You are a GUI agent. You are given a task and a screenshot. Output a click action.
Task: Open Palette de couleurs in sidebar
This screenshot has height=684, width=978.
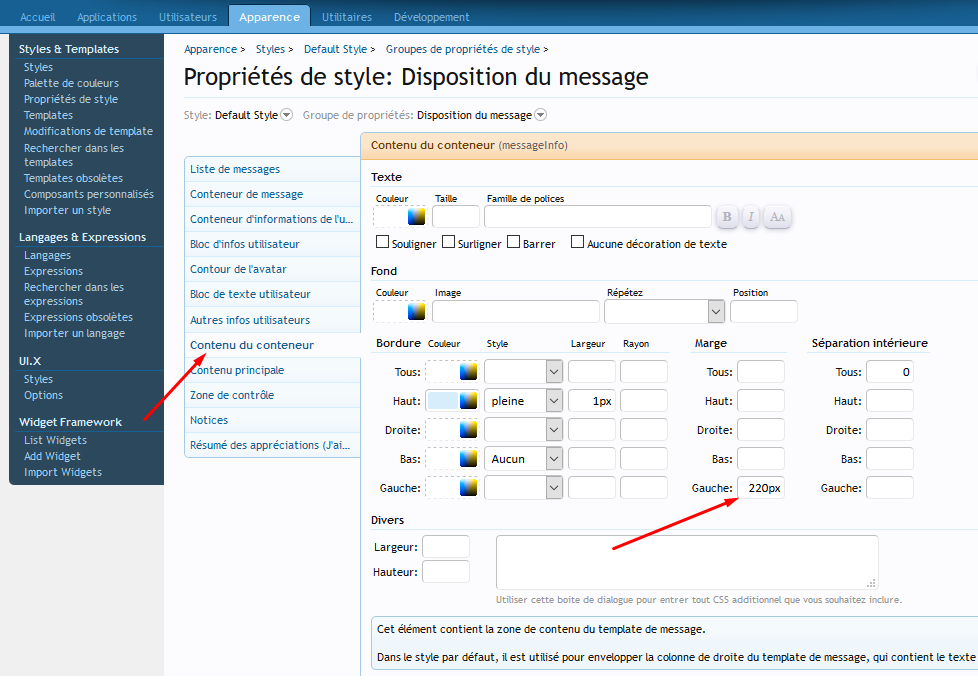tap(71, 83)
